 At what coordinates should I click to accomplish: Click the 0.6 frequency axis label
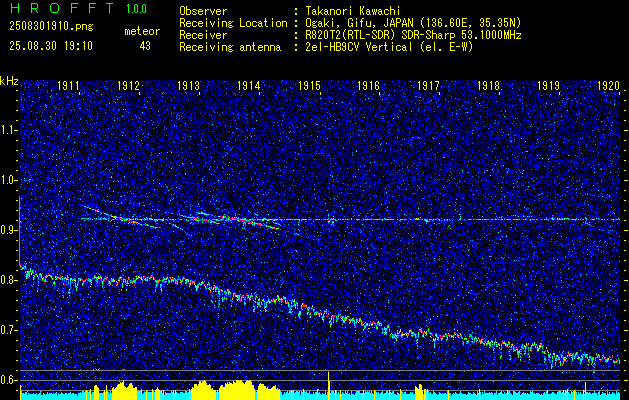point(9,380)
